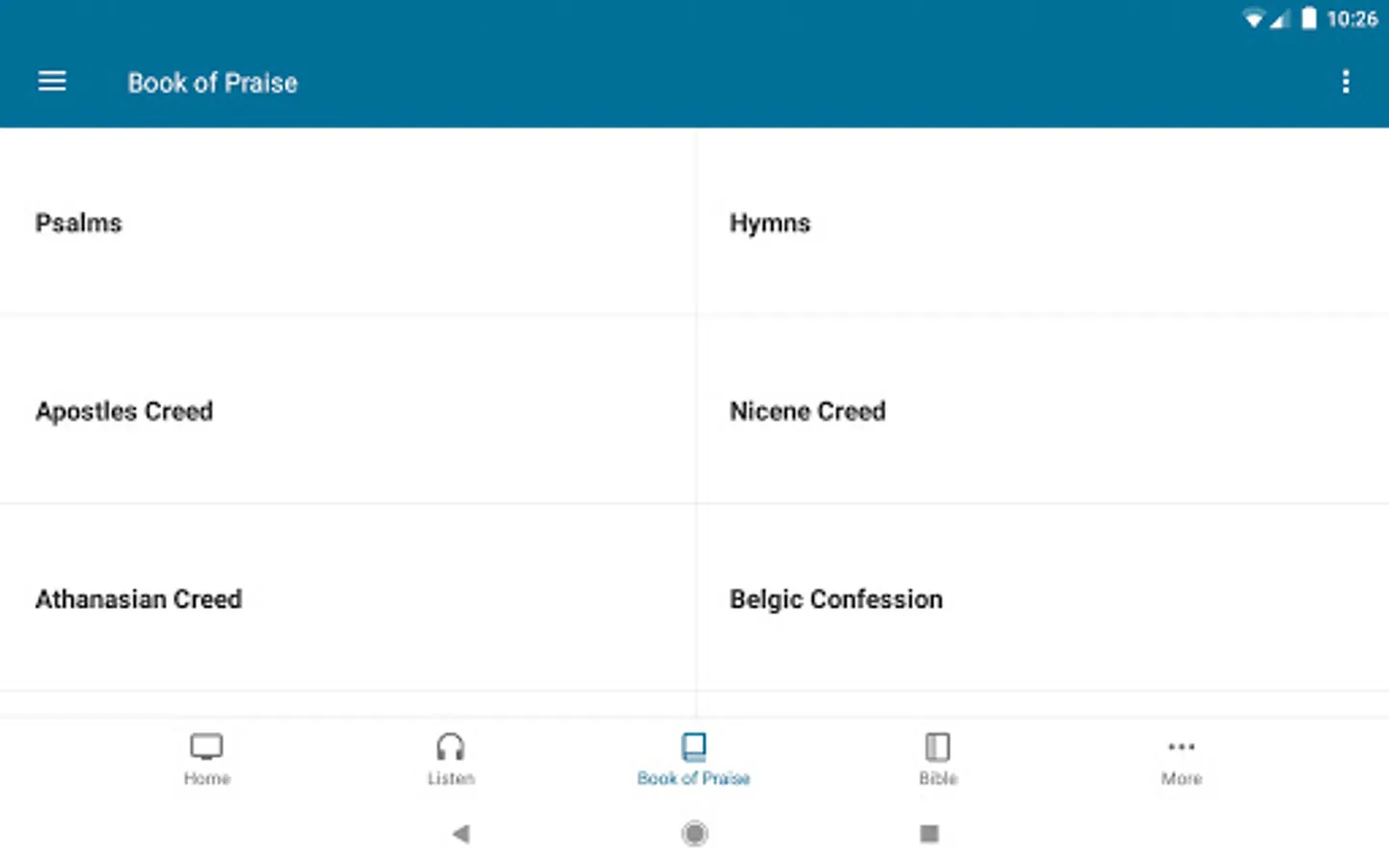The height and width of the screenshot is (868, 1389).
Task: Open the Athanasian Creed entry
Action: tap(139, 599)
